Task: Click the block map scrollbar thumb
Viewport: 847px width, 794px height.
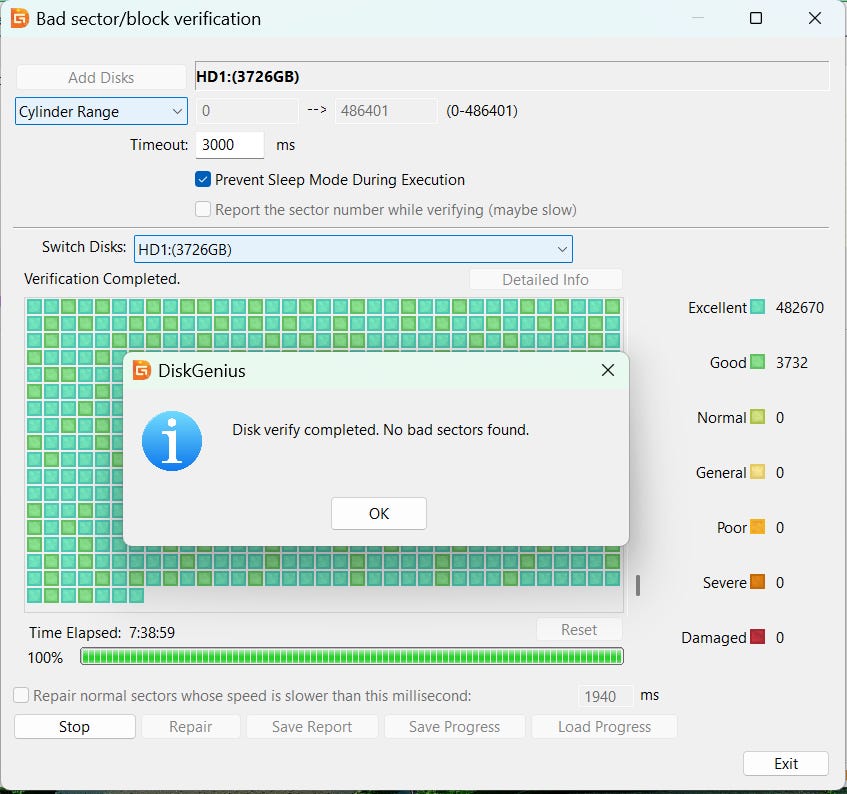Action: [x=638, y=585]
